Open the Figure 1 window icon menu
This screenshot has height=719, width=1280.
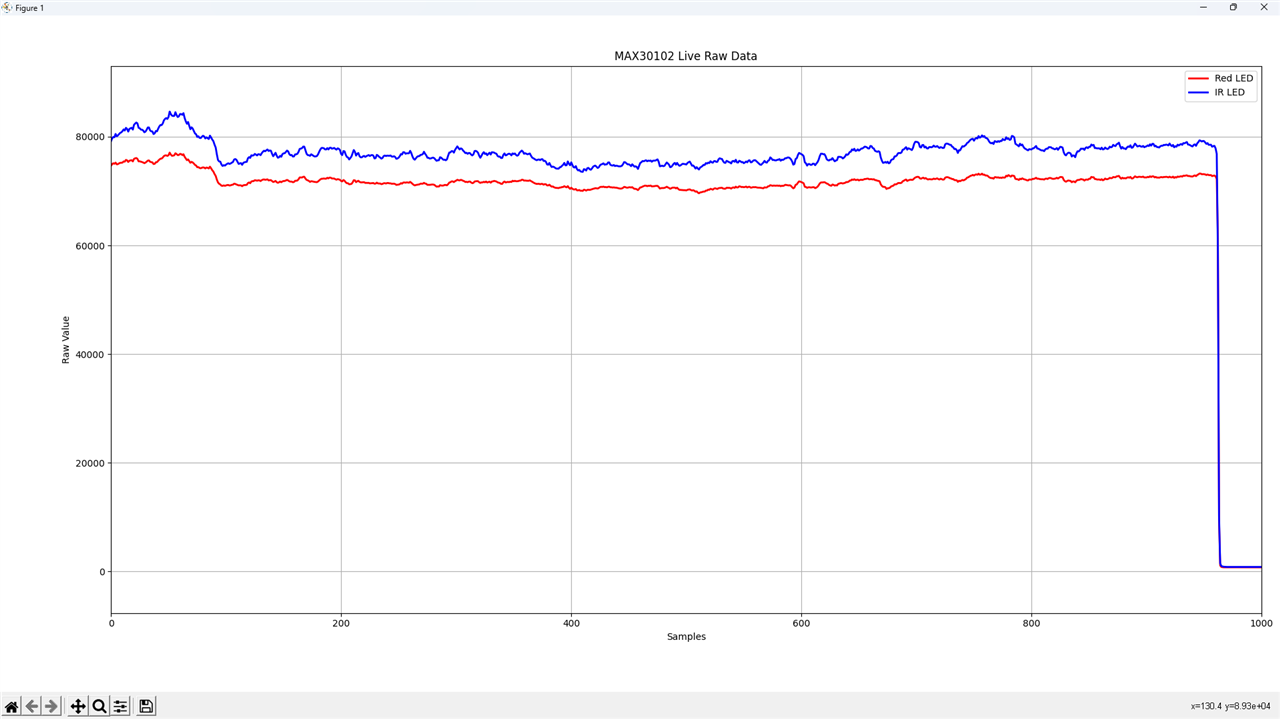point(7,7)
